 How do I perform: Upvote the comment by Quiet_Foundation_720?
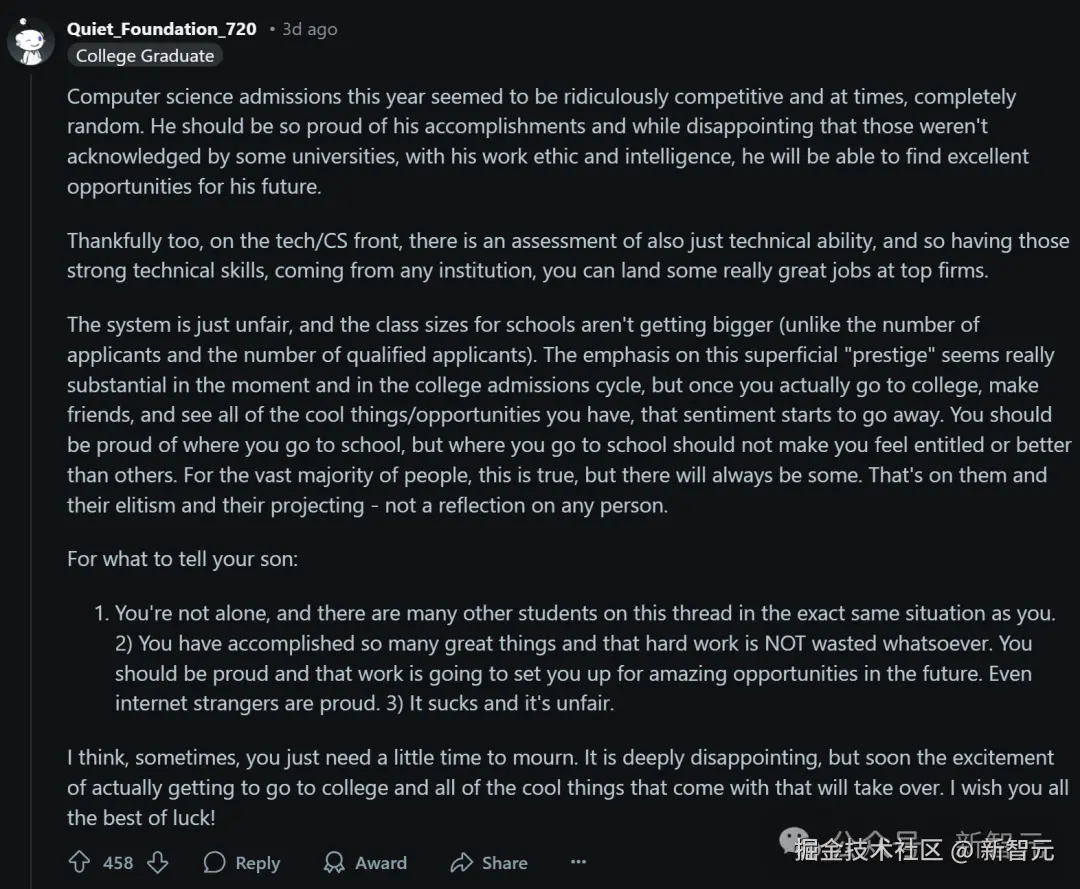pos(79,862)
